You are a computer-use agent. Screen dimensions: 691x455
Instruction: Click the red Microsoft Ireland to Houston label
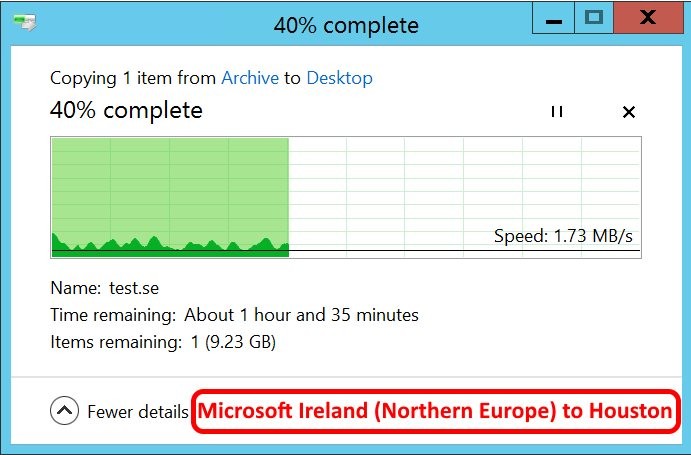tap(434, 410)
